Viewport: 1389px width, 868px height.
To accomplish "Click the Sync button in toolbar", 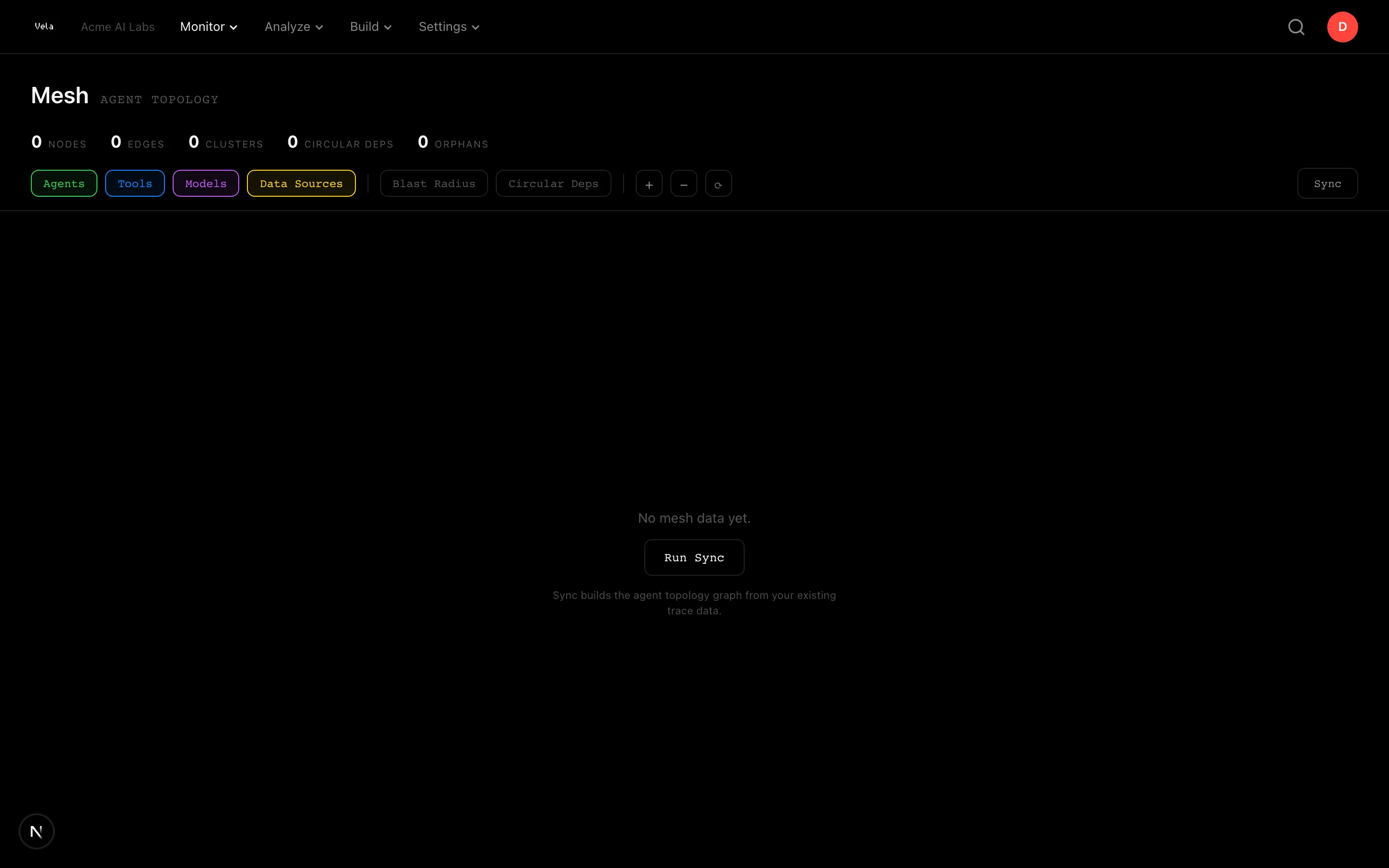I will (1327, 184).
